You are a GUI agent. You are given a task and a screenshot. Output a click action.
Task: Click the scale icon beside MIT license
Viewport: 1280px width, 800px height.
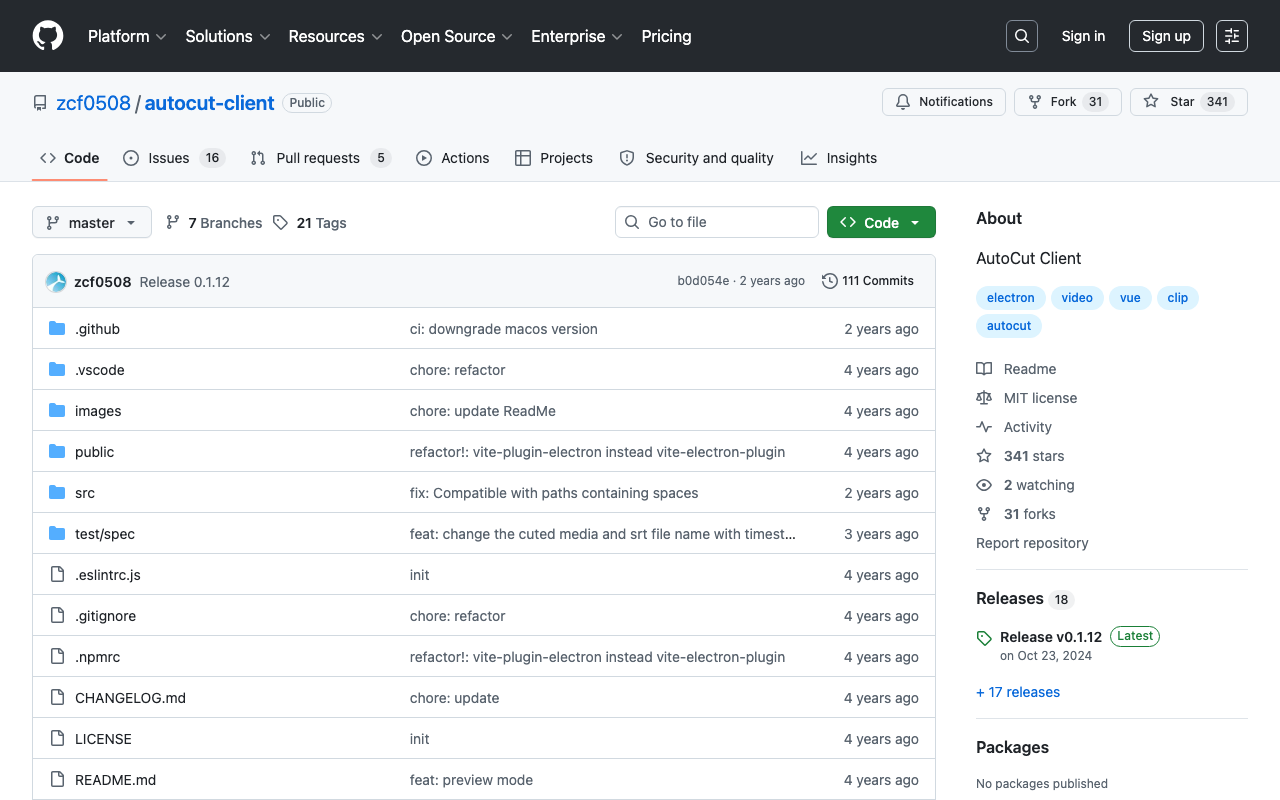[984, 398]
